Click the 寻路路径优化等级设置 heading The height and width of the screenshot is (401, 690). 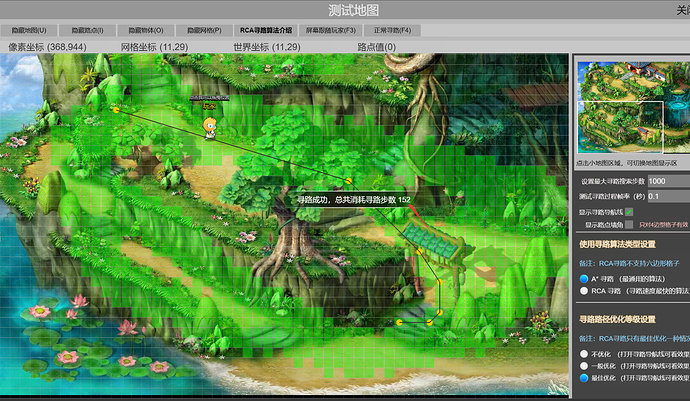[x=617, y=319]
